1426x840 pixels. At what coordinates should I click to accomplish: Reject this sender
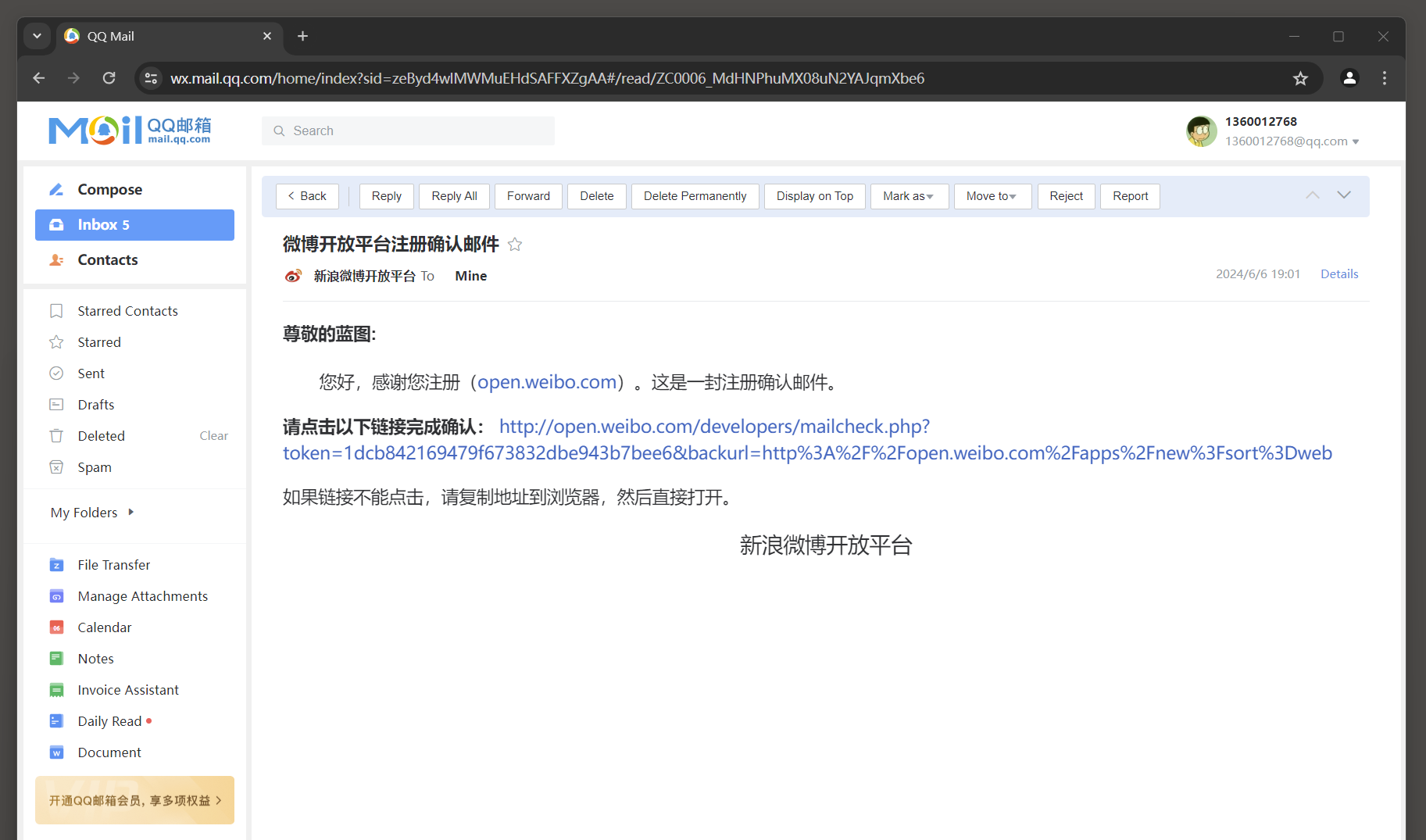click(1067, 196)
